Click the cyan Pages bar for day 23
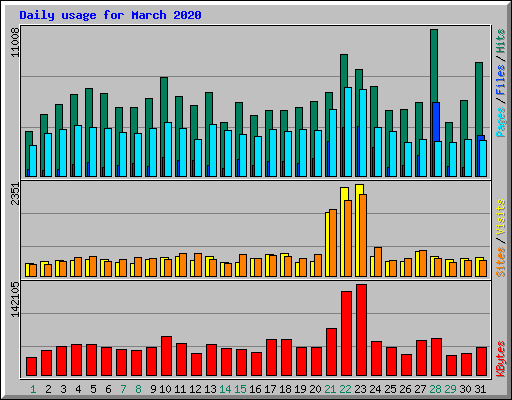The image size is (512, 400). 363,133
